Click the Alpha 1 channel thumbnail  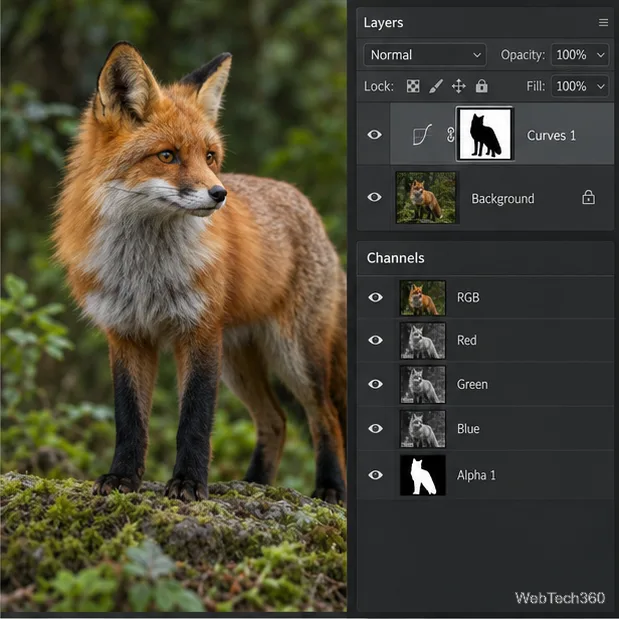click(x=422, y=475)
